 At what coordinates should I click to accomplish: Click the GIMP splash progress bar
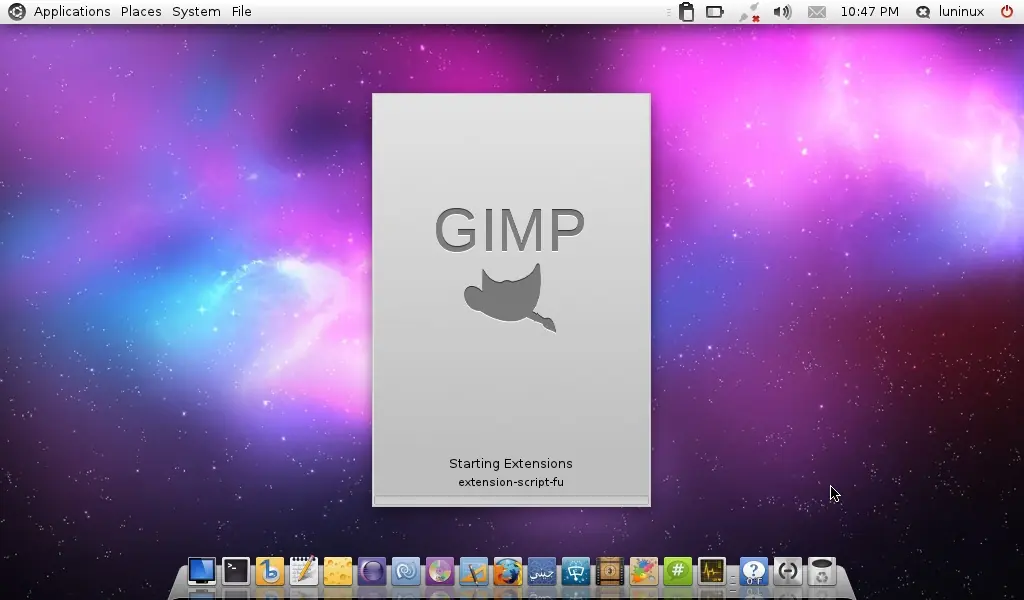511,500
